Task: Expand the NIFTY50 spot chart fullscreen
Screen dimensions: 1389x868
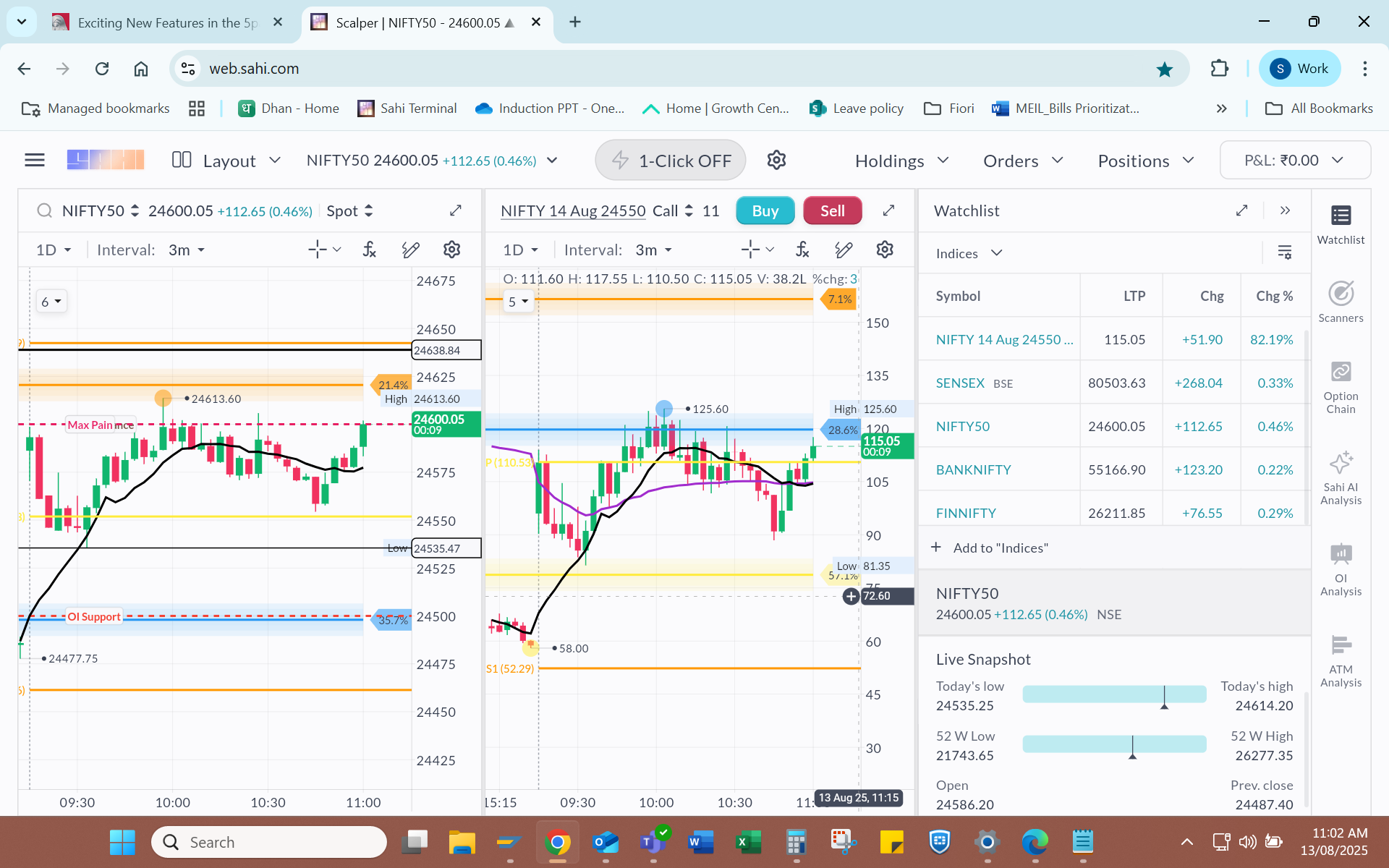Action: [x=455, y=210]
